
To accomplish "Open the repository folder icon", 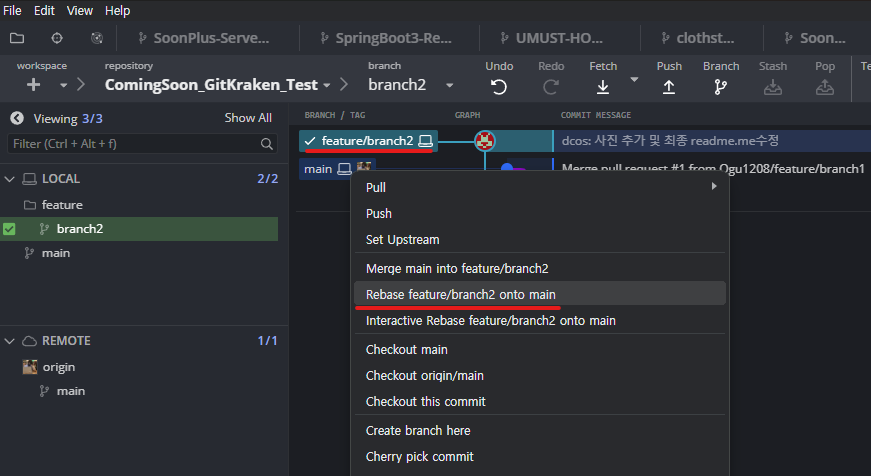I will 17,38.
